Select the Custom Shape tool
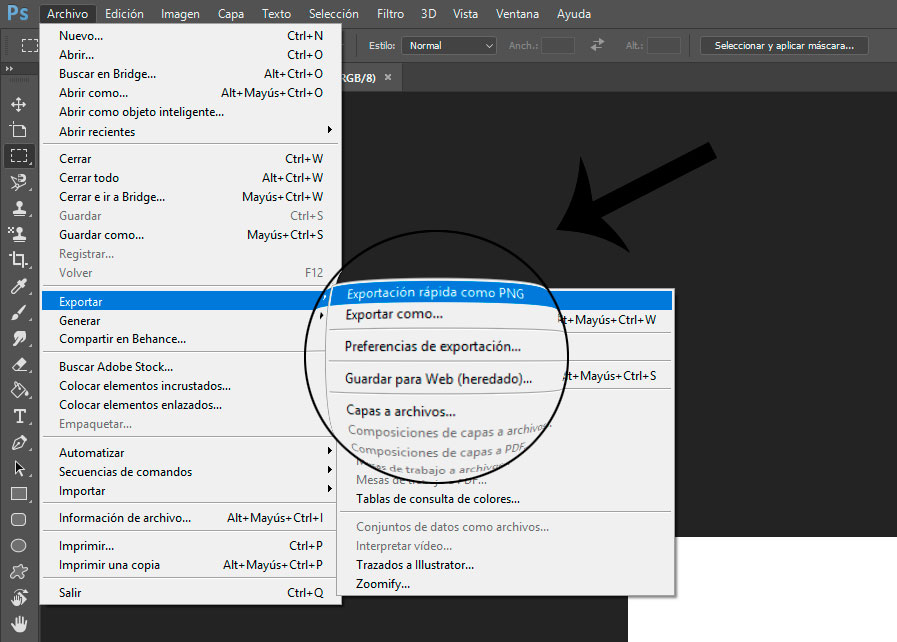 18,571
